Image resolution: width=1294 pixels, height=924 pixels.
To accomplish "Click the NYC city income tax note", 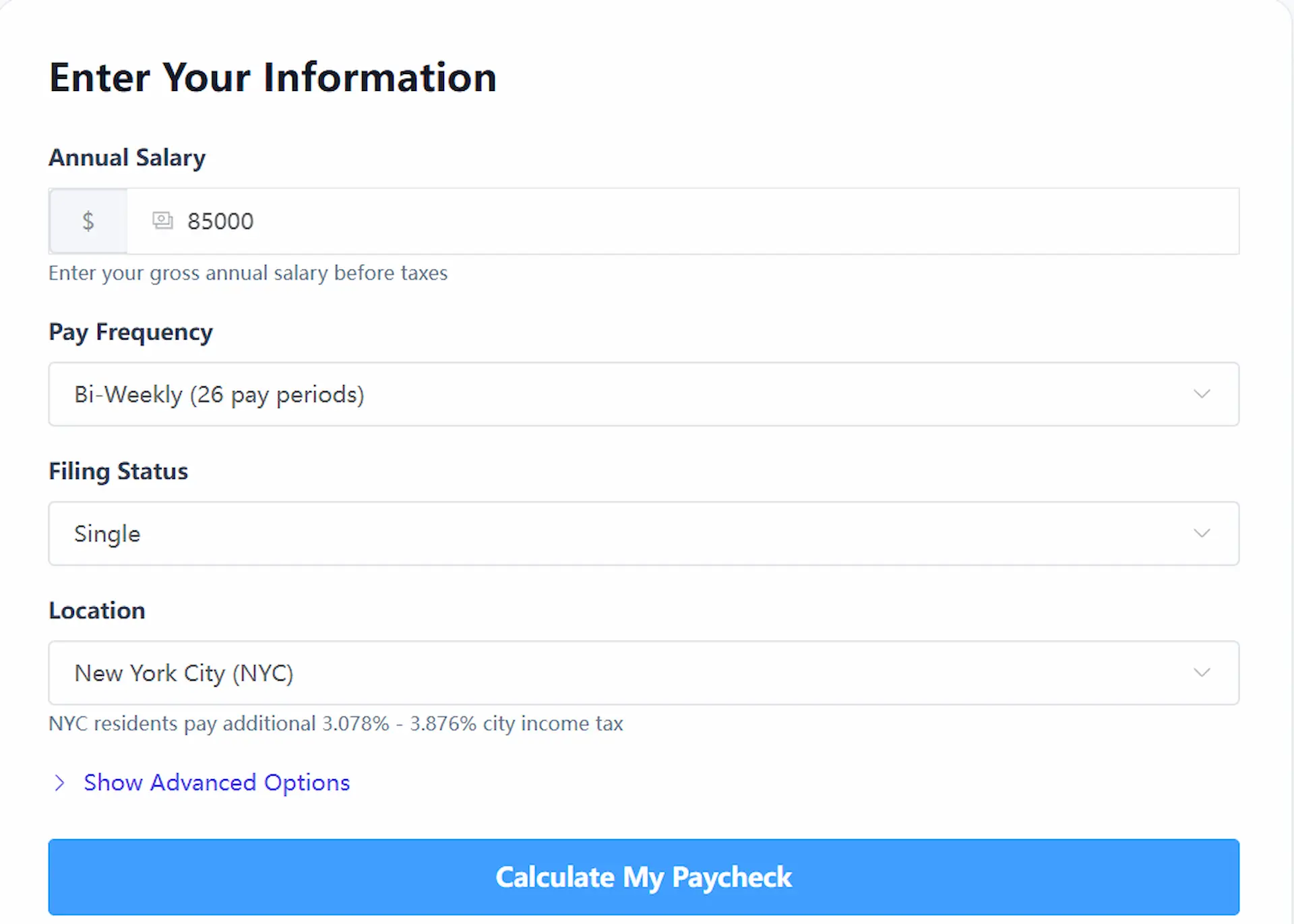I will [x=336, y=723].
